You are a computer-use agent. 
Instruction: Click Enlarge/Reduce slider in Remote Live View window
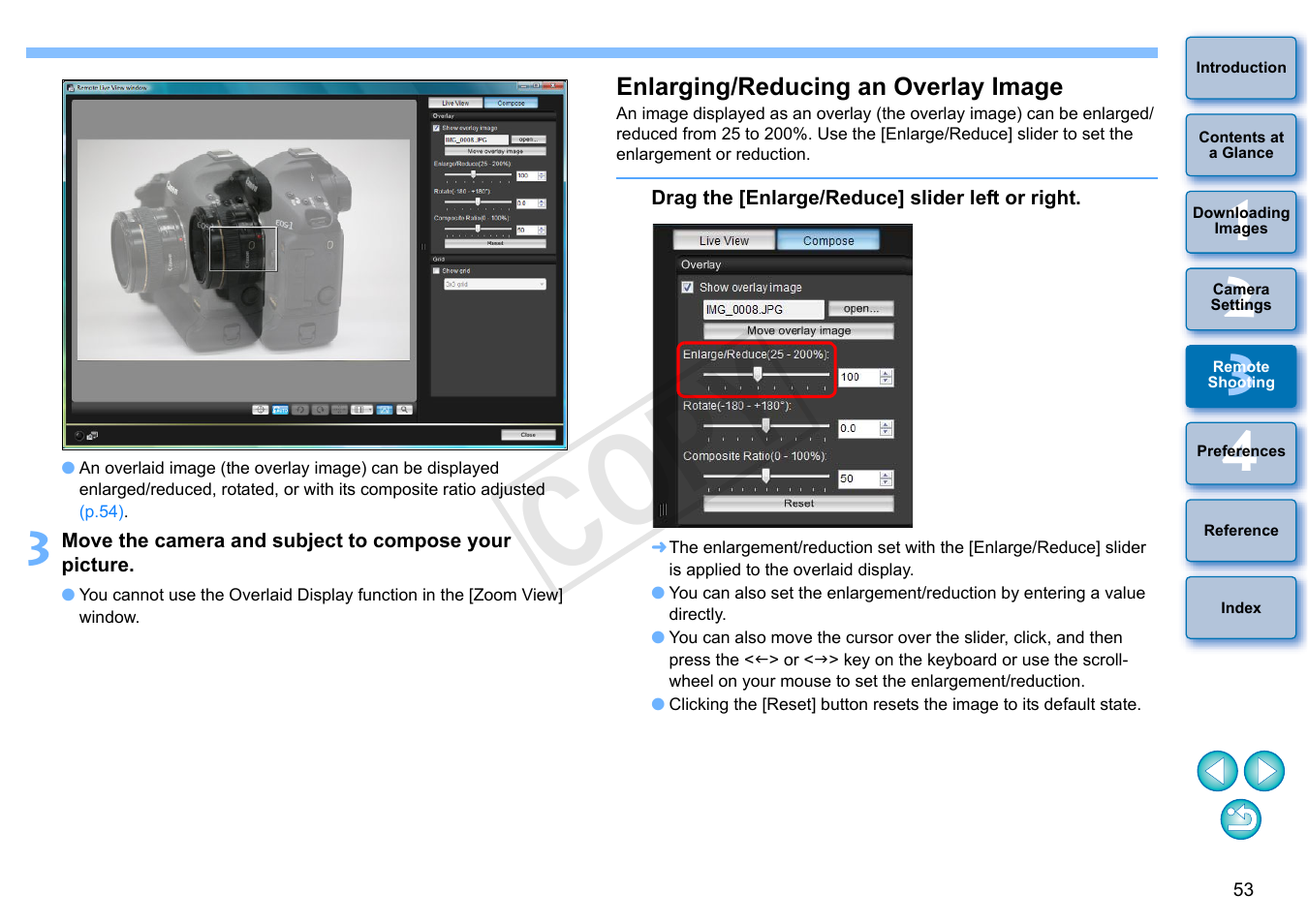(478, 174)
